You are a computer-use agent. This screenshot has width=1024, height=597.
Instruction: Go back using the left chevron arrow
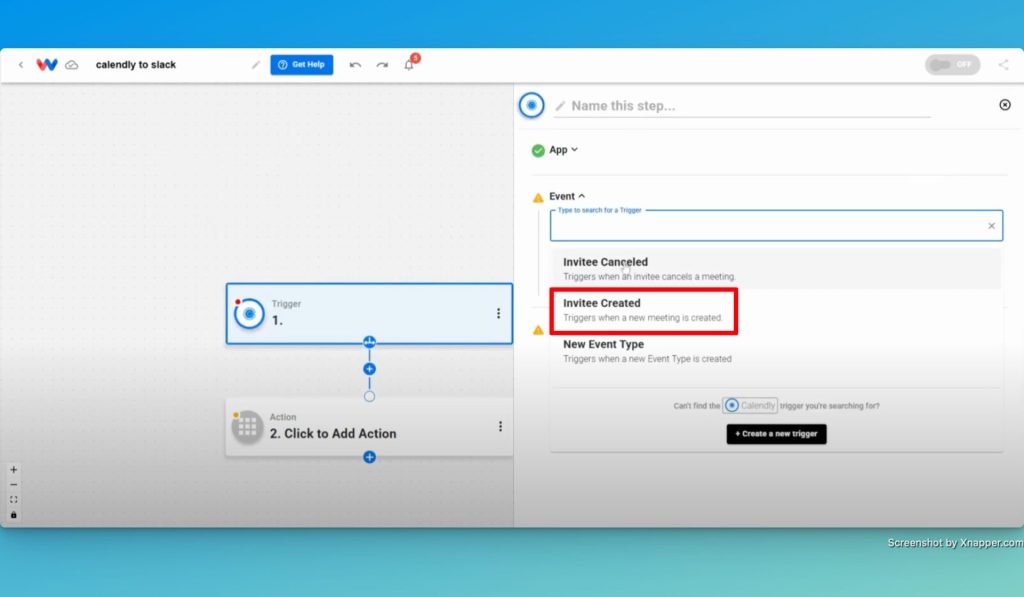(x=21, y=65)
